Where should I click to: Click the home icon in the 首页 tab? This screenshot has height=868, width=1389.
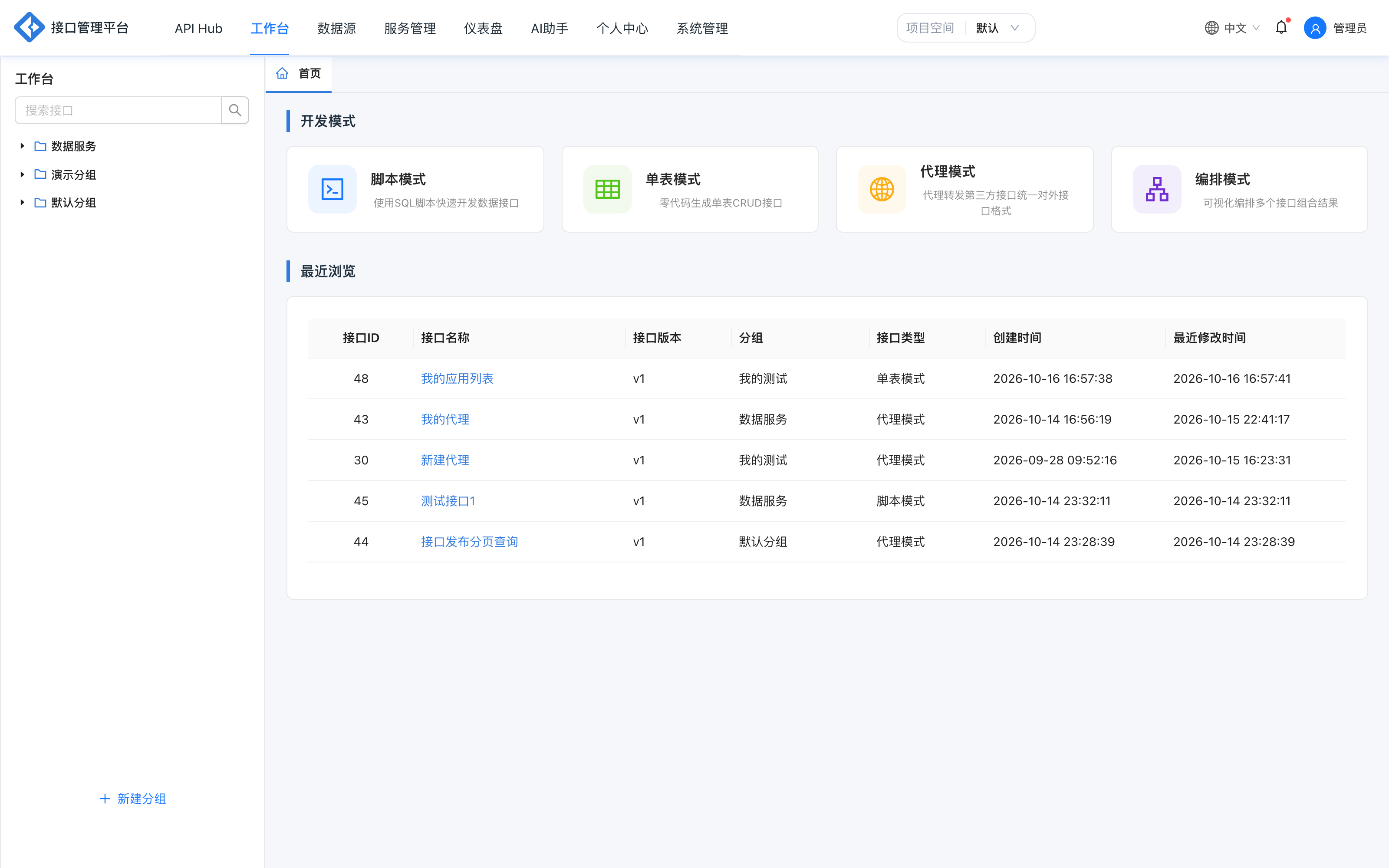point(282,73)
